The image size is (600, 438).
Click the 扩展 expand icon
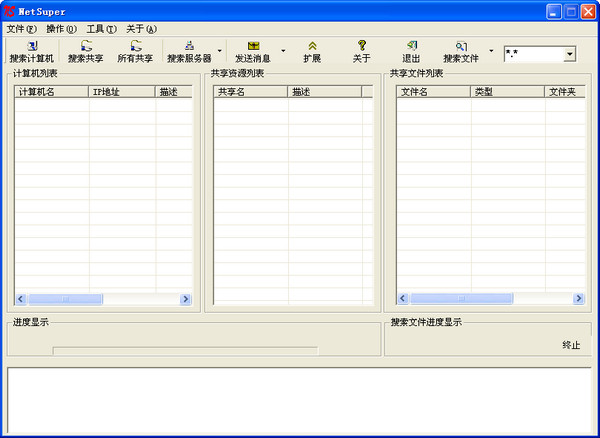(x=312, y=46)
